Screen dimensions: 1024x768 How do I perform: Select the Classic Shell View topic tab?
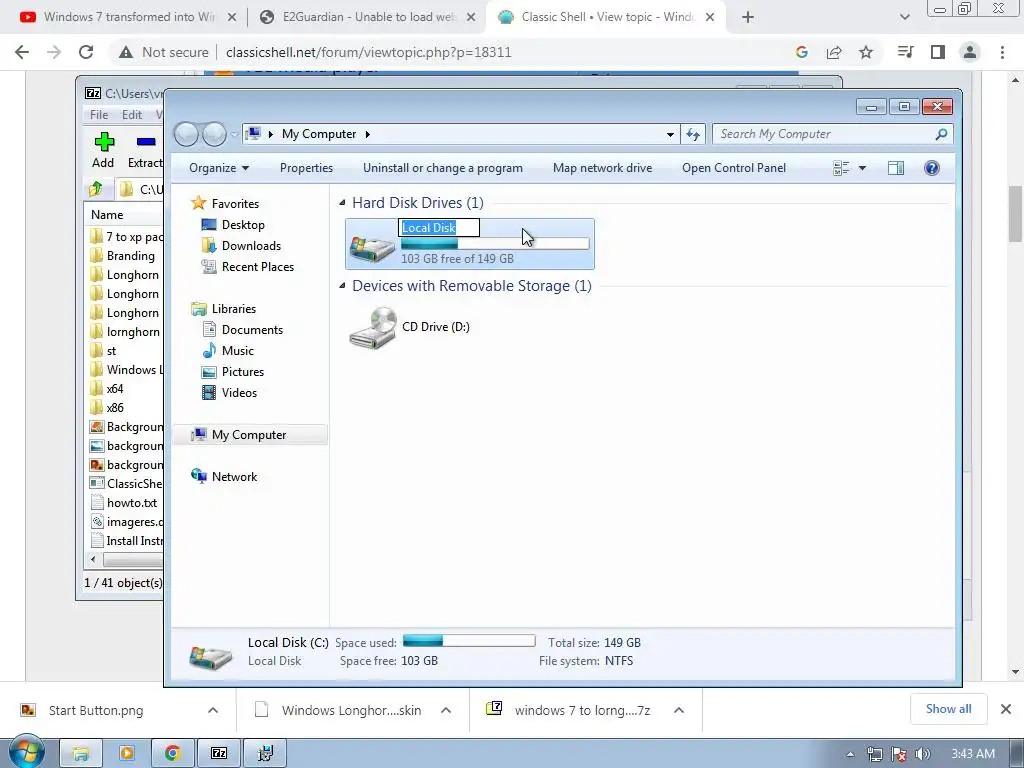pos(607,17)
